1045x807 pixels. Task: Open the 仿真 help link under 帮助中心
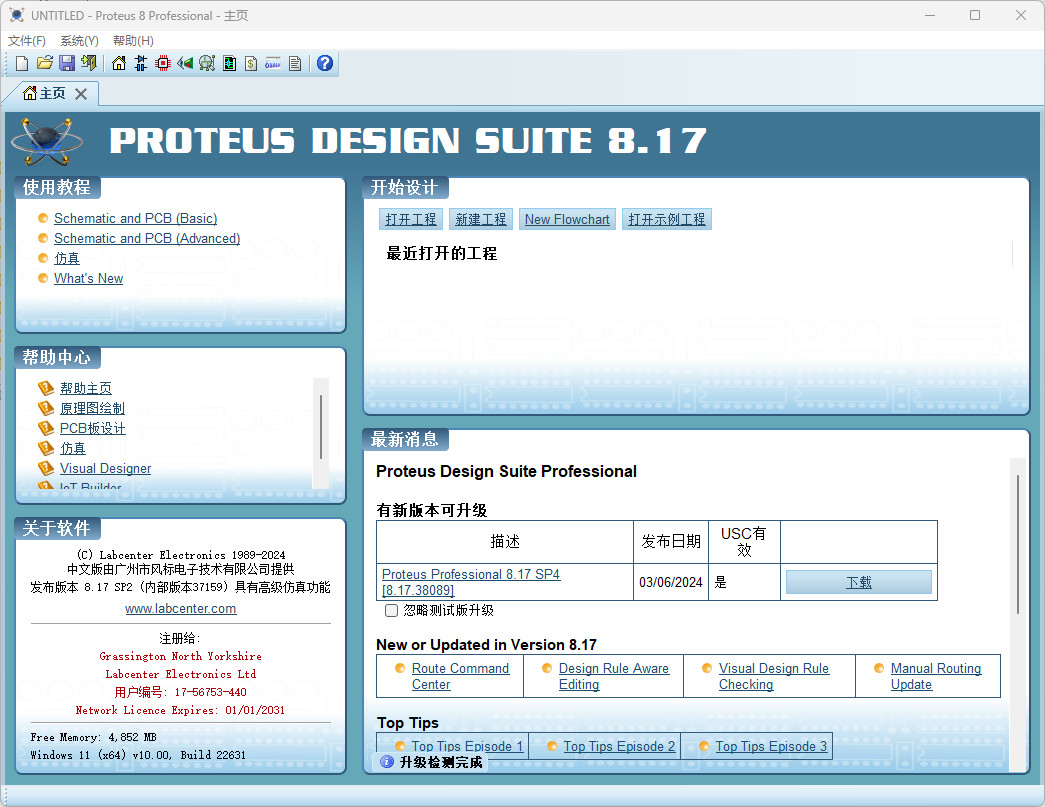[73, 448]
